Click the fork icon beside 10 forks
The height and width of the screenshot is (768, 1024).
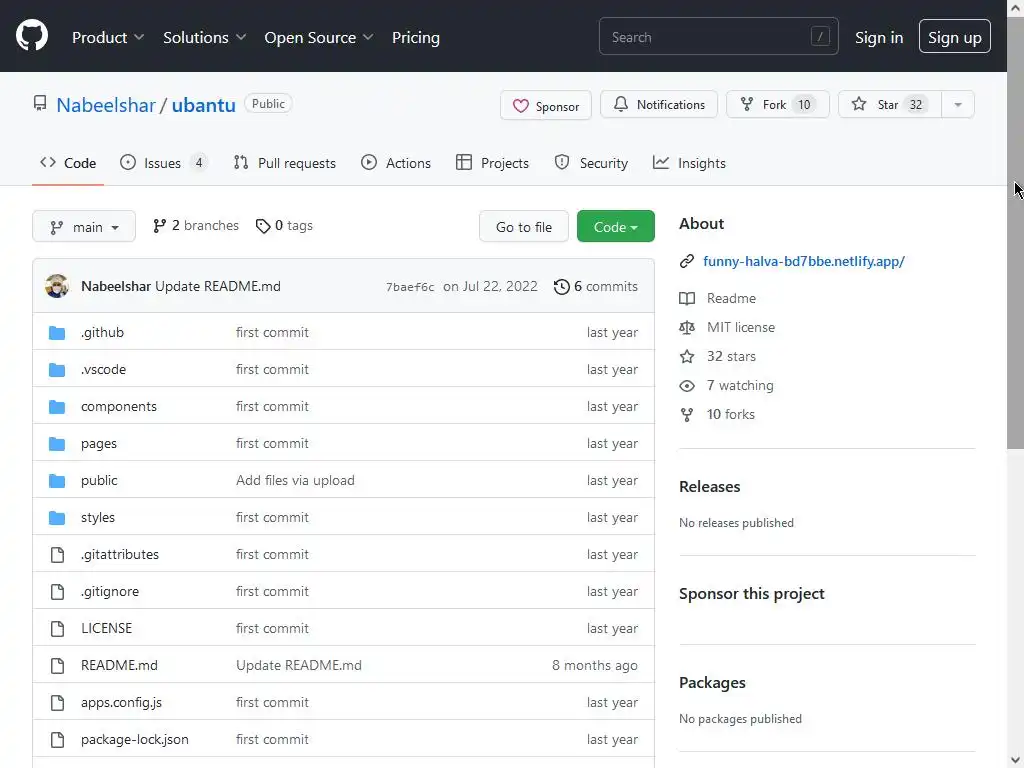click(x=687, y=415)
